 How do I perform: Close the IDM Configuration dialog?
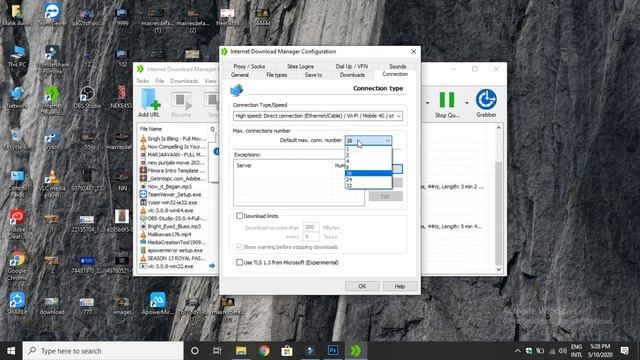point(413,51)
